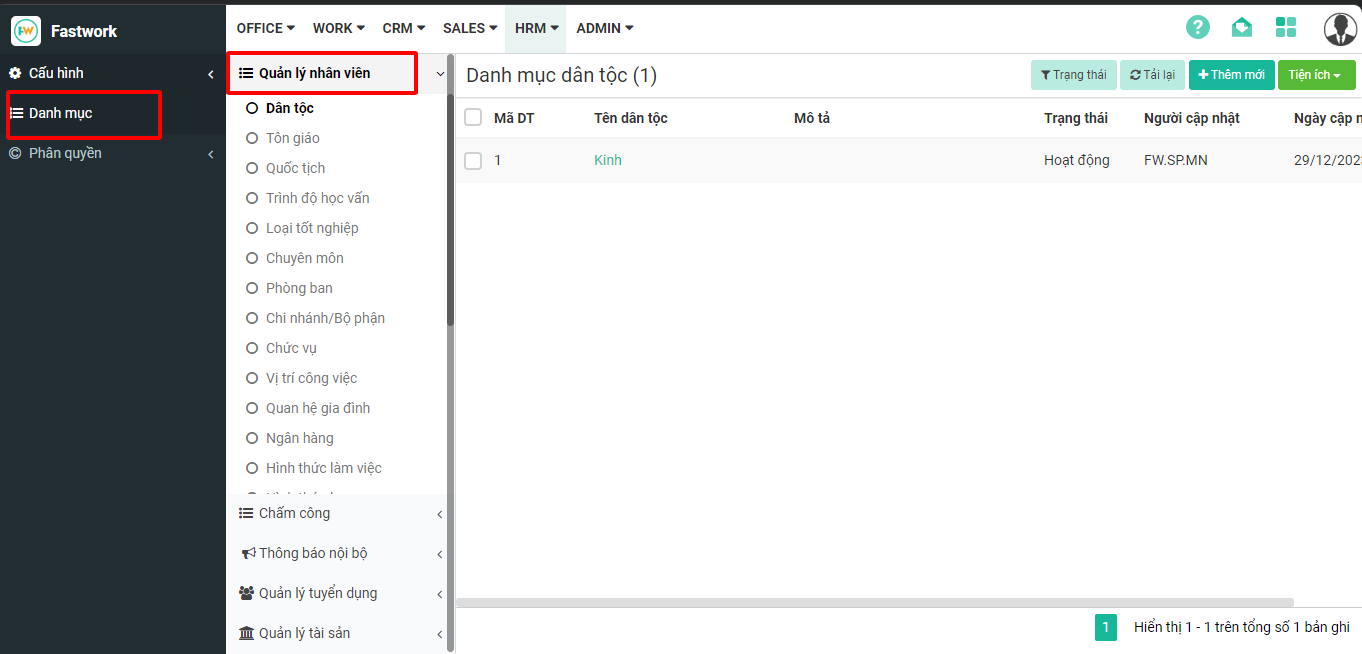
Task: Open the Tiện ích dropdown
Action: tap(1315, 75)
